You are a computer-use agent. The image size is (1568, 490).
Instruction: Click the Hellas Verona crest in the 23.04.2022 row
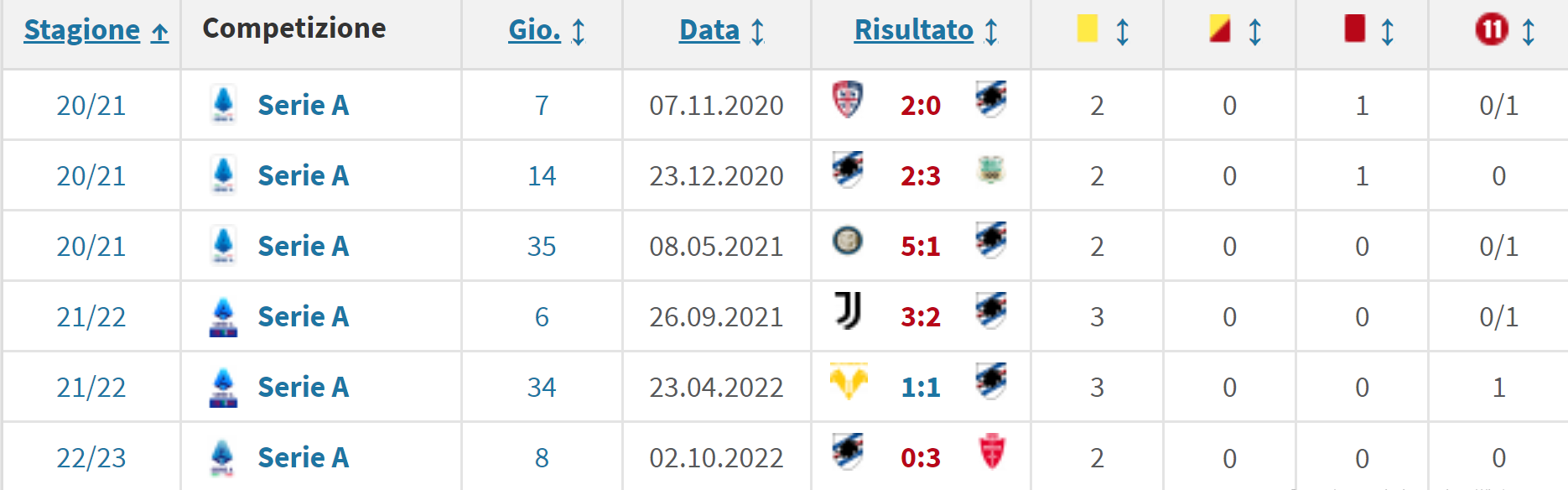pos(848,382)
